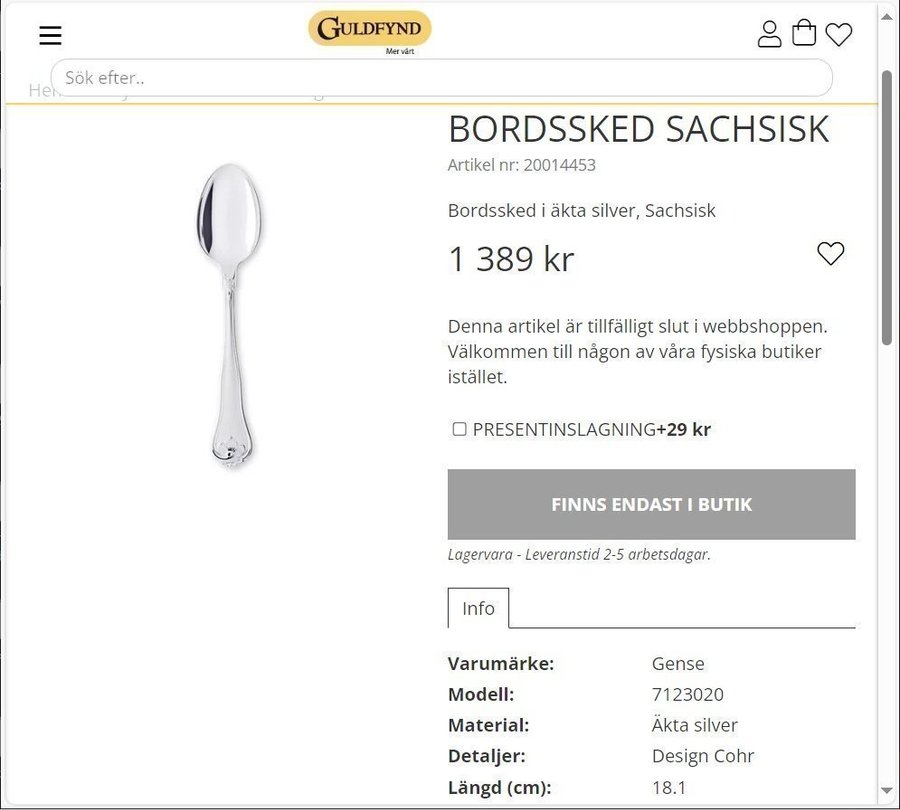Click the scrollbar up arrow
This screenshot has width=900, height=810.
point(887,17)
